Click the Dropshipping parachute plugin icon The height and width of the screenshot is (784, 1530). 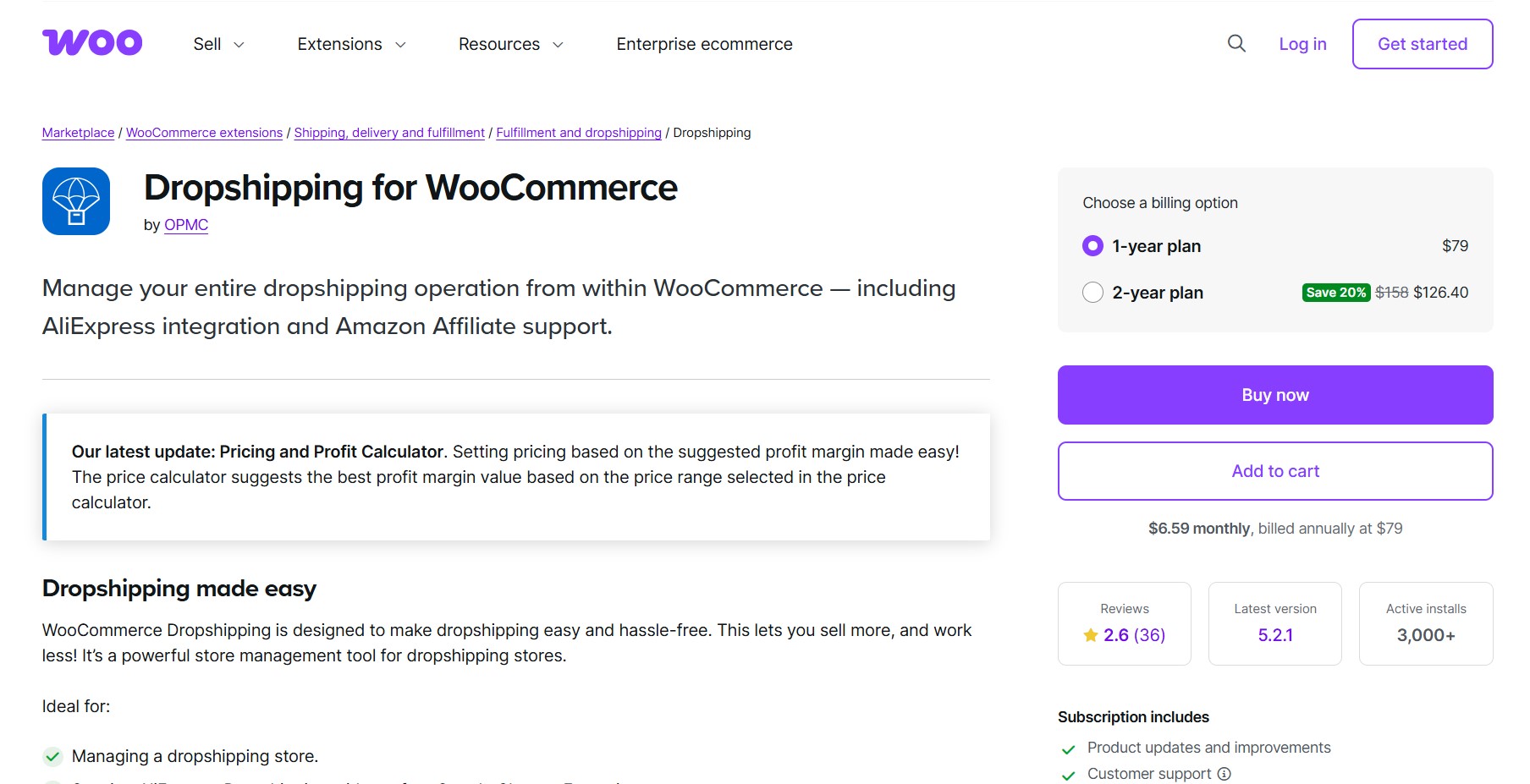point(75,200)
